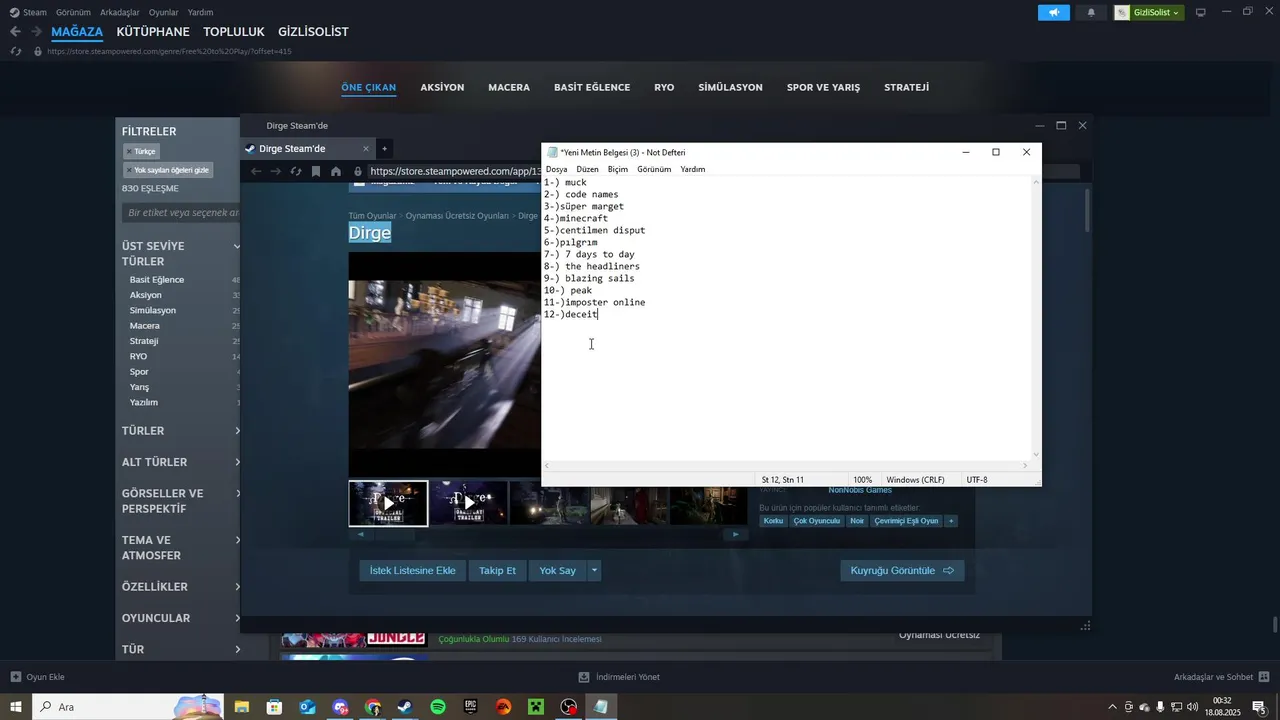This screenshot has width=1280, height=720.
Task: Open Minecraft icon in the taskbar
Action: coord(536,707)
